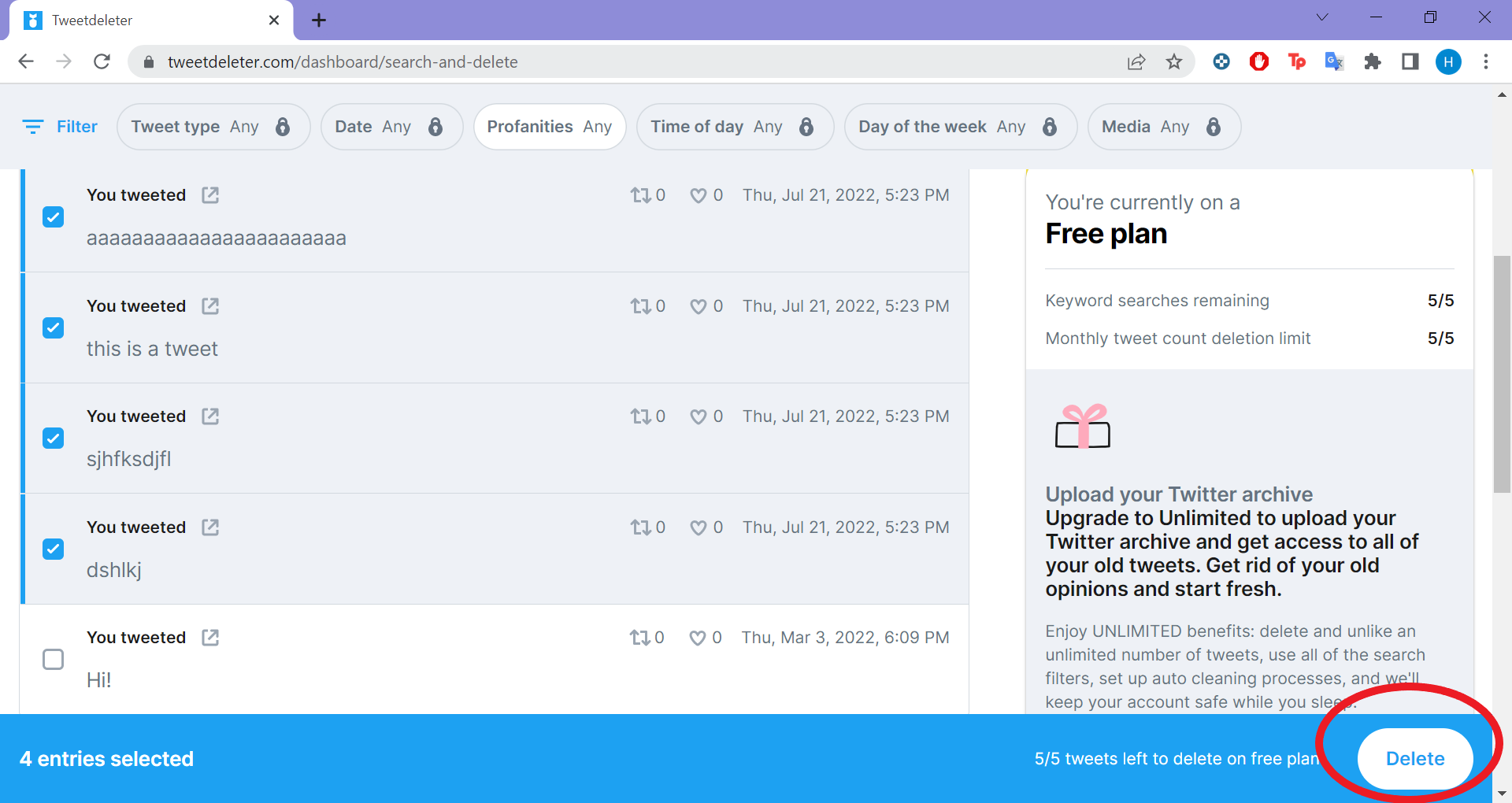1512x803 pixels.
Task: Click the address bar URL
Action: pos(343,61)
